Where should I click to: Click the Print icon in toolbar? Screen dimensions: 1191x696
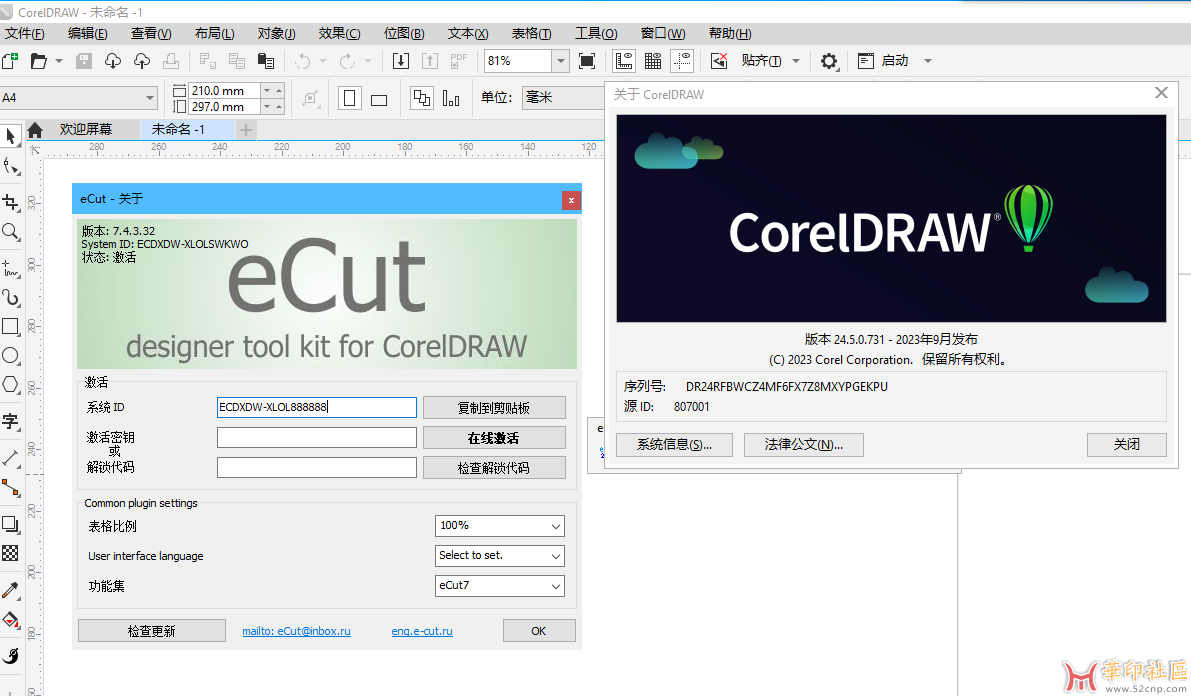pyautogui.click(x=172, y=61)
